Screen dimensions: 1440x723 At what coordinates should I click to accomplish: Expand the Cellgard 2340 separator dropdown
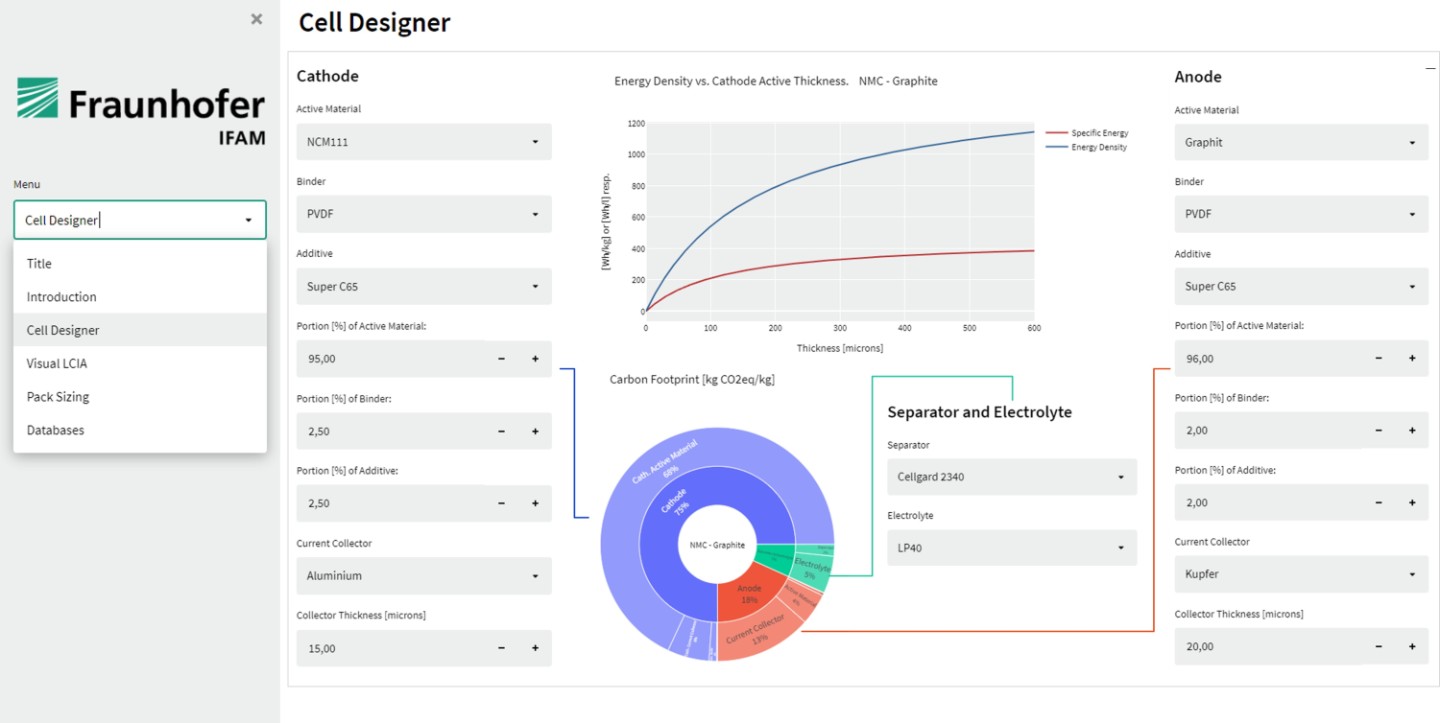(1012, 477)
